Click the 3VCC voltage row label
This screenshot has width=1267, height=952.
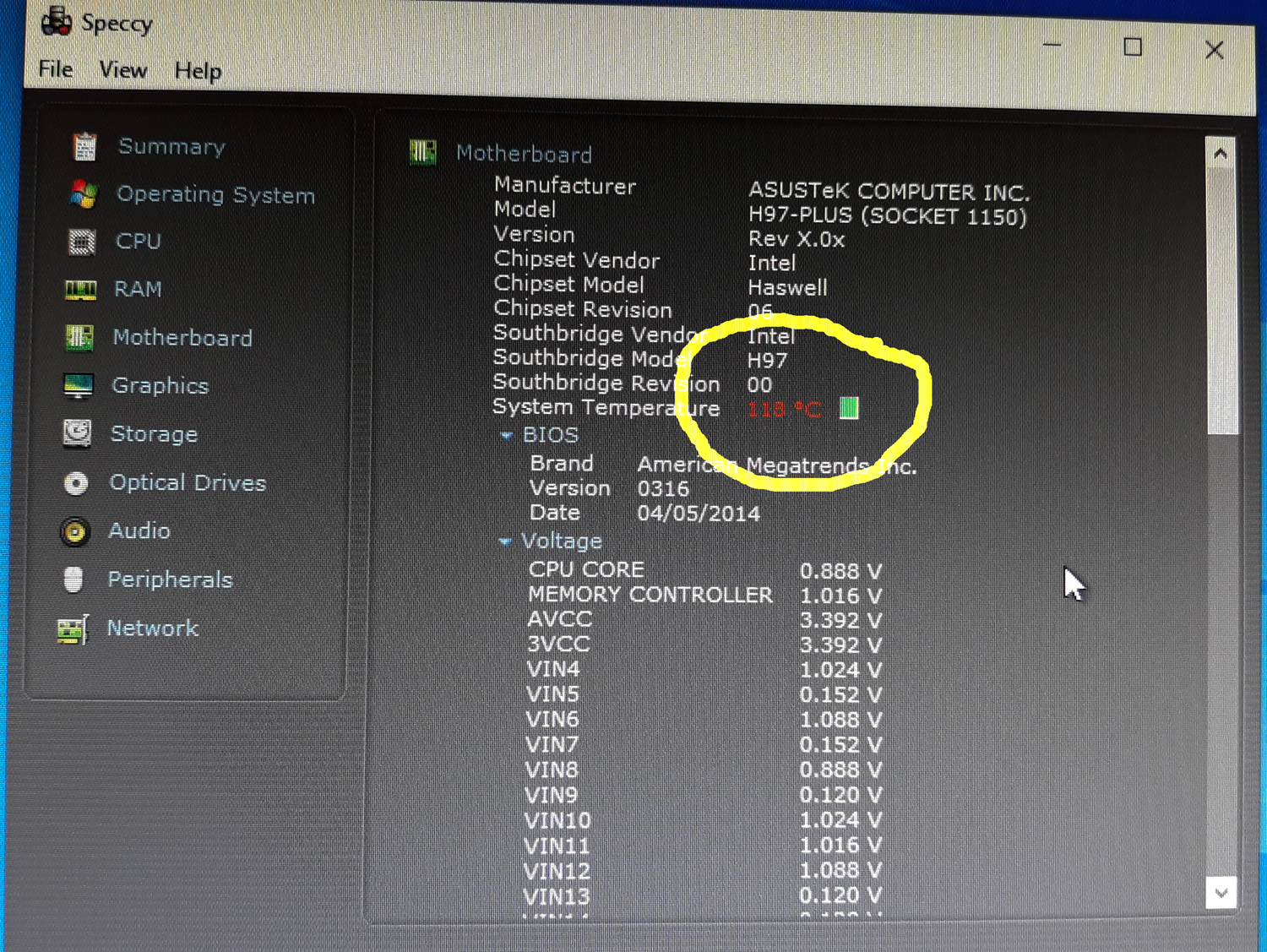click(x=558, y=644)
